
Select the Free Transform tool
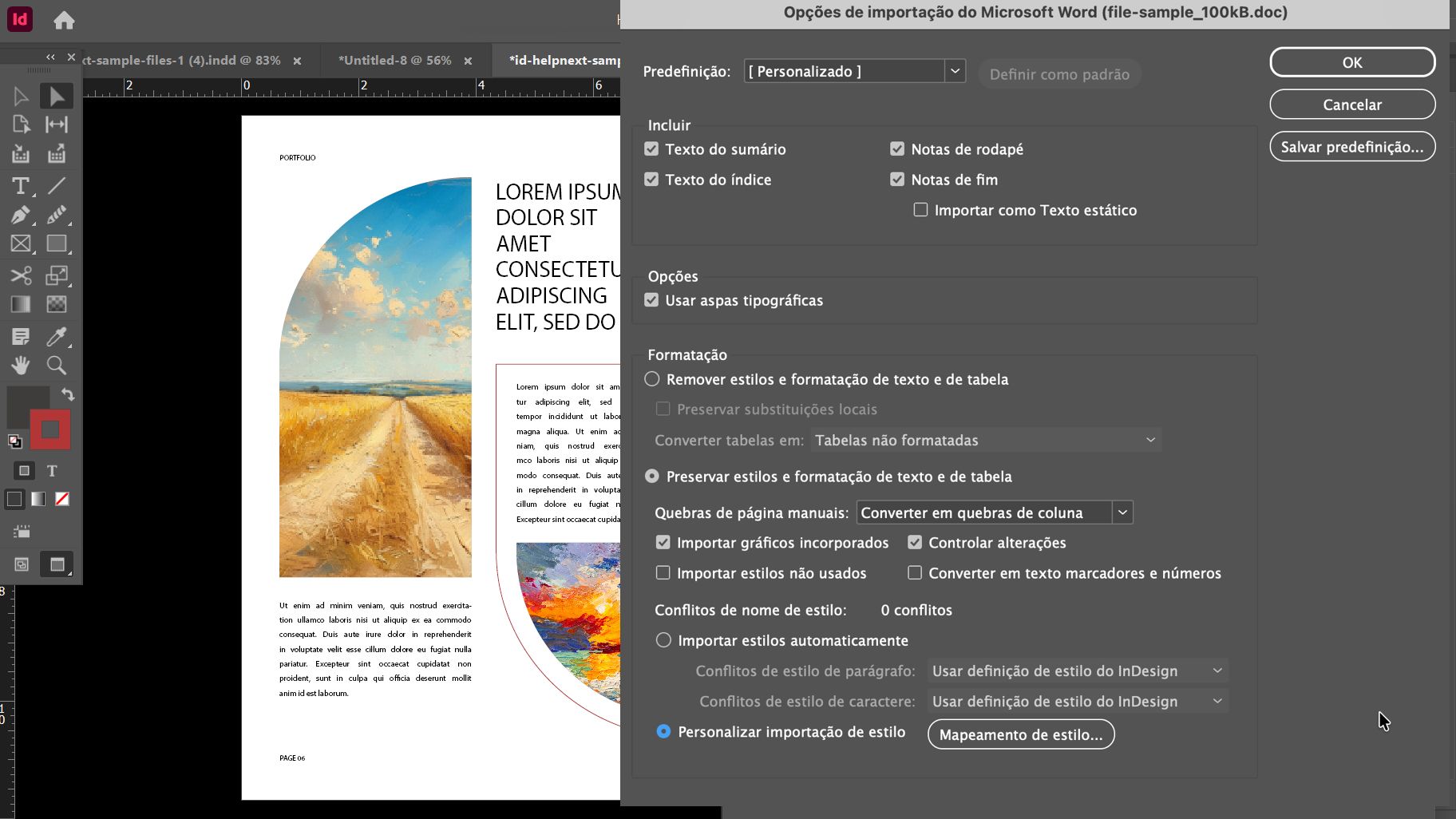coord(57,275)
